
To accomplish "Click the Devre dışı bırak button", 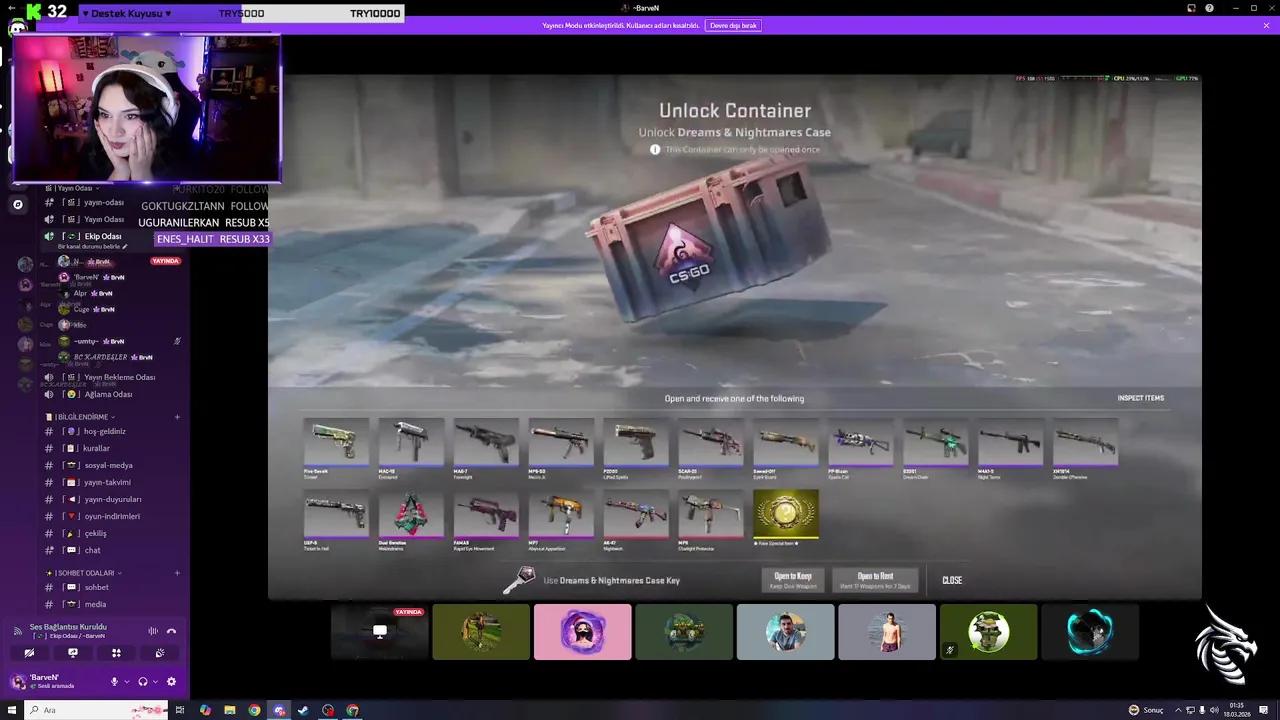I will 733,25.
